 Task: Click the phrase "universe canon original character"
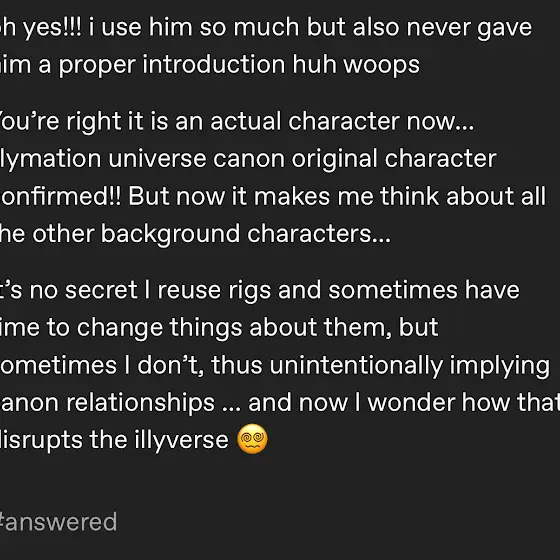pyautogui.click(x=302, y=159)
